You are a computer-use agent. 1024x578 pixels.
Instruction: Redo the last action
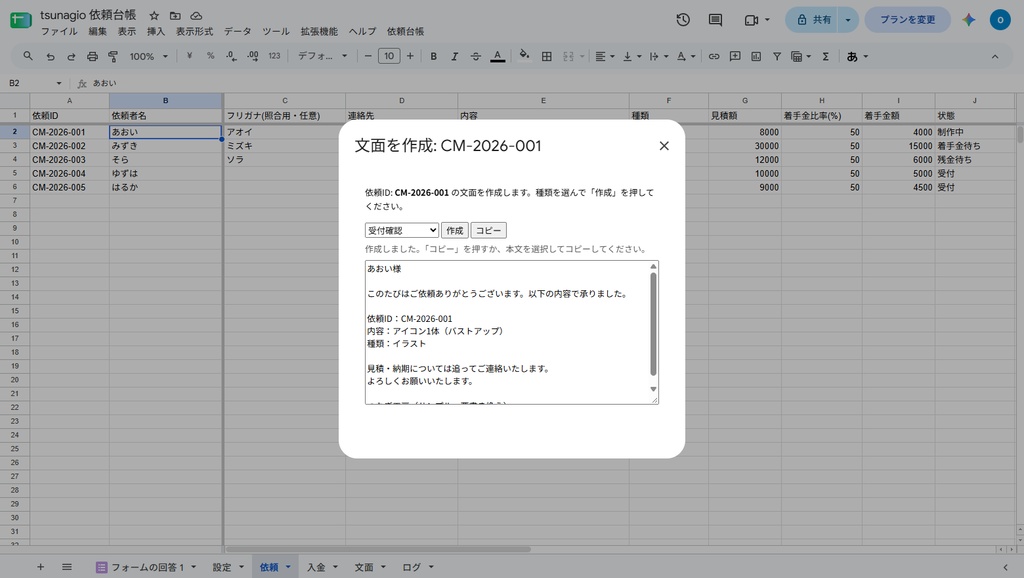pyautogui.click(x=71, y=57)
